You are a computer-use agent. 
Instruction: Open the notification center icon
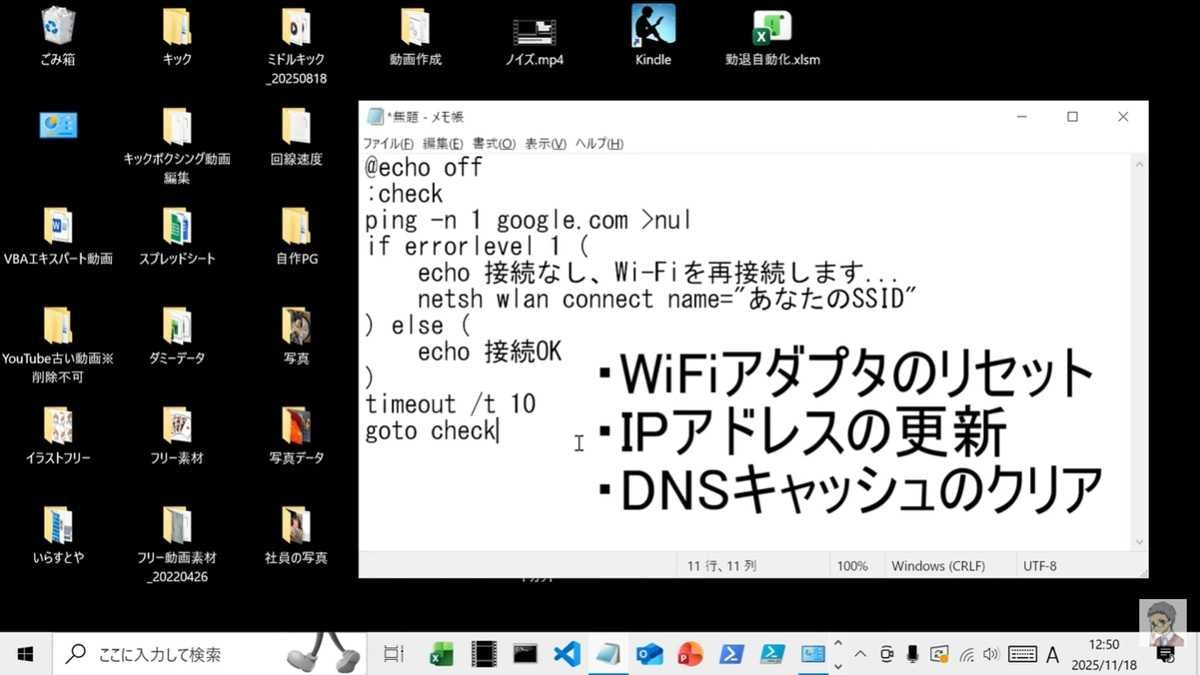click(1165, 655)
